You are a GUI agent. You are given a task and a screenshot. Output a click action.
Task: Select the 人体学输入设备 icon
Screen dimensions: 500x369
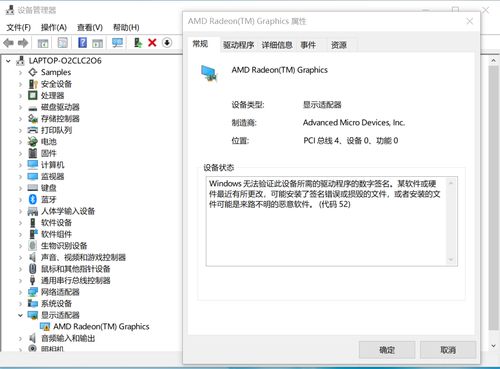pyautogui.click(x=33, y=211)
